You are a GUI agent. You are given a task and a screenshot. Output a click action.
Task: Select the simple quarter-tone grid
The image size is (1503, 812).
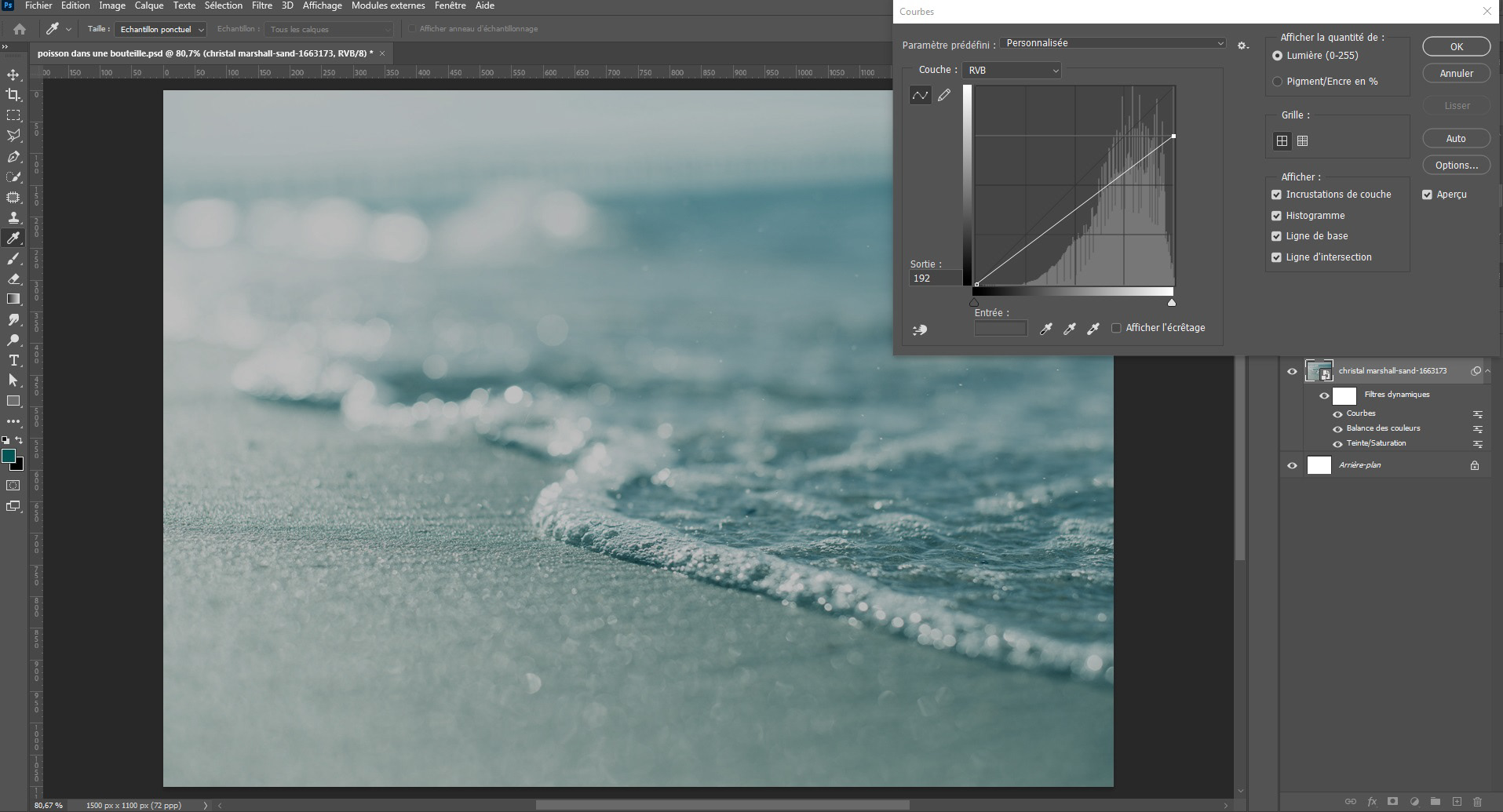(1282, 141)
